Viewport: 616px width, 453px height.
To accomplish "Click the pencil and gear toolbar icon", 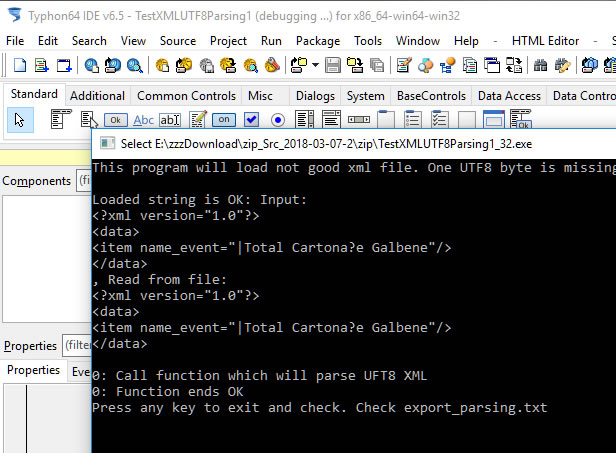I will pyautogui.click(x=562, y=65).
